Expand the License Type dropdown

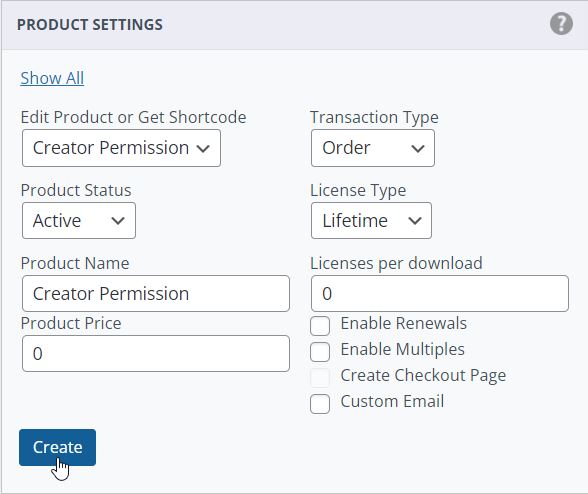(371, 221)
